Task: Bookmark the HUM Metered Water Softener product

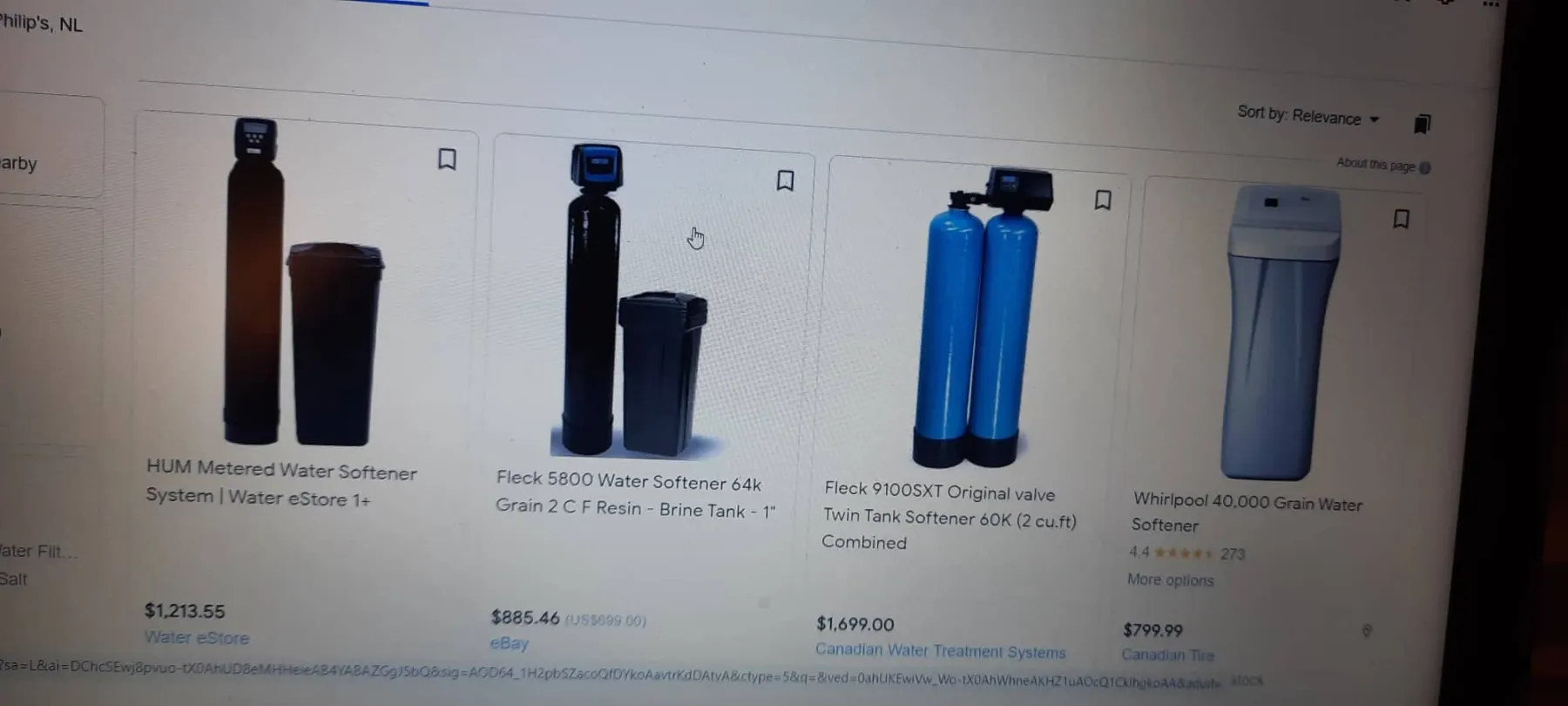Action: point(447,160)
